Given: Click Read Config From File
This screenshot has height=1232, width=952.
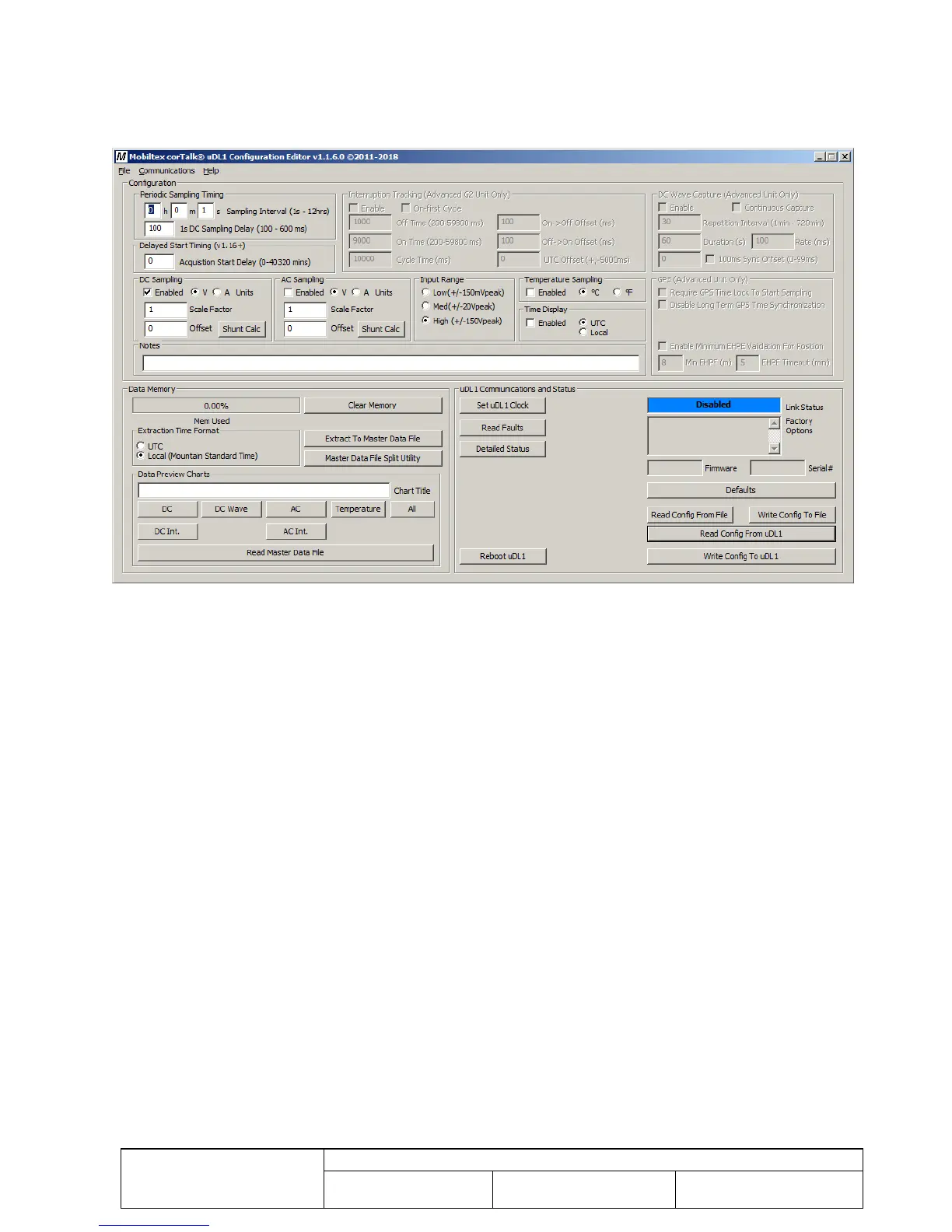Looking at the screenshot, I should (x=690, y=515).
